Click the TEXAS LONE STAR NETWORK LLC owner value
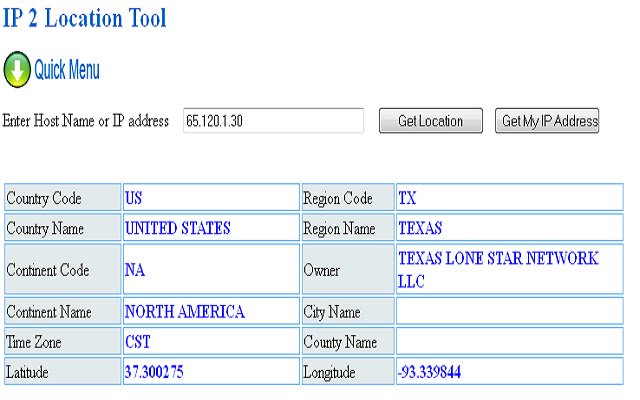 pos(498,269)
